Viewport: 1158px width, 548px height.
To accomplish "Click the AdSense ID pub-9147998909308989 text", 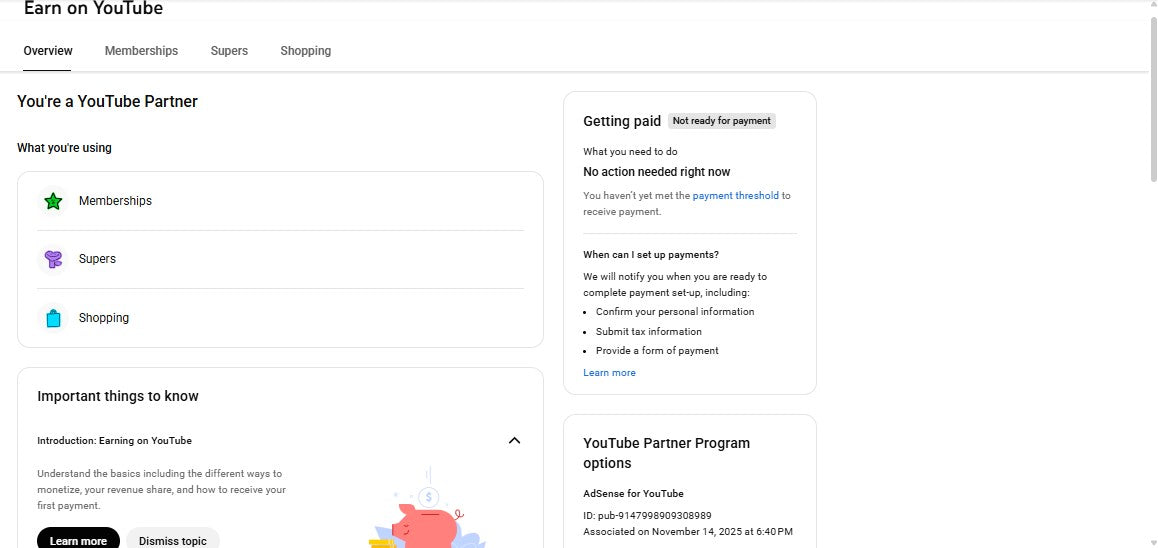I will (647, 516).
